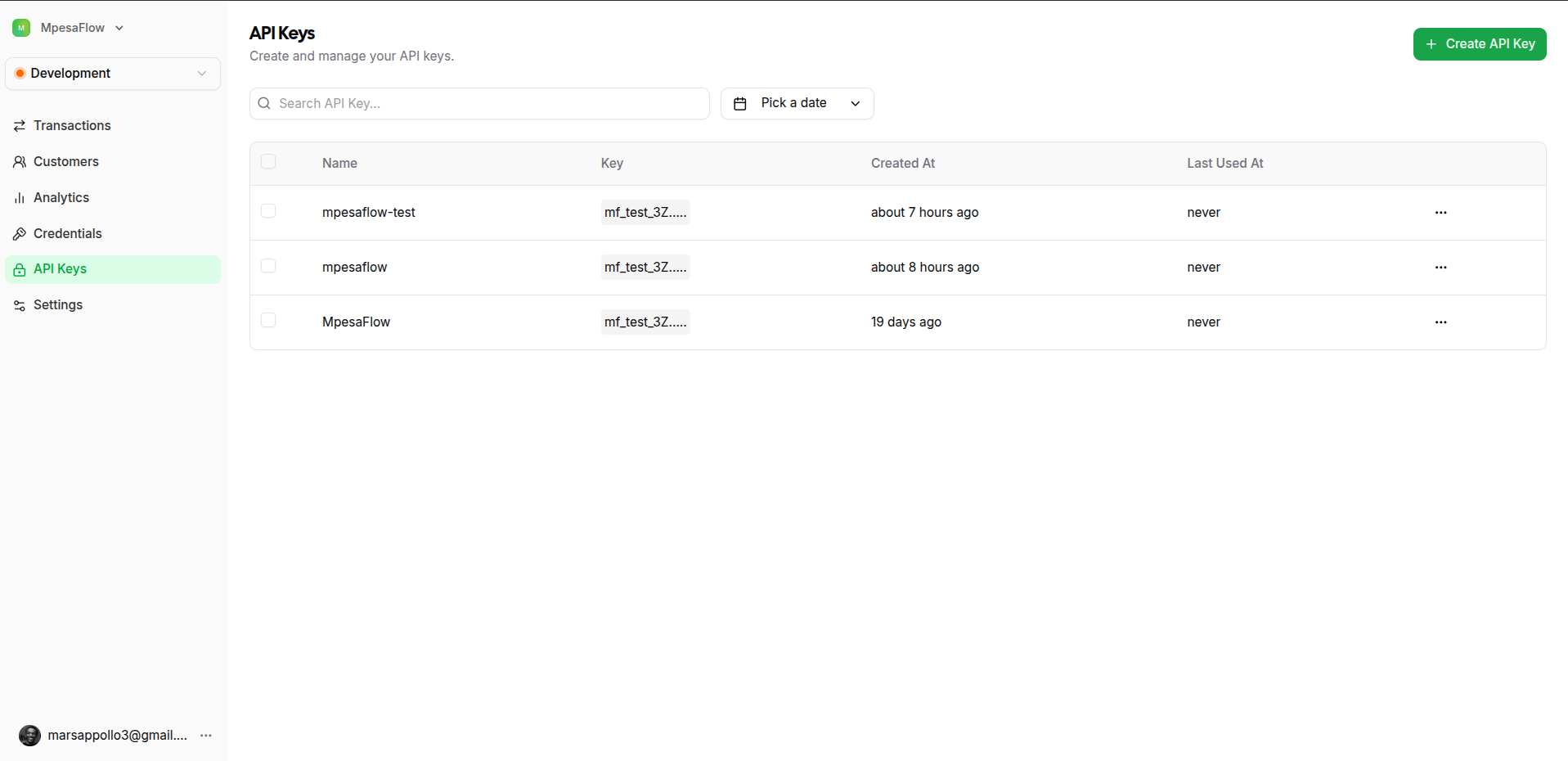Open account options dots beside email

point(206,736)
